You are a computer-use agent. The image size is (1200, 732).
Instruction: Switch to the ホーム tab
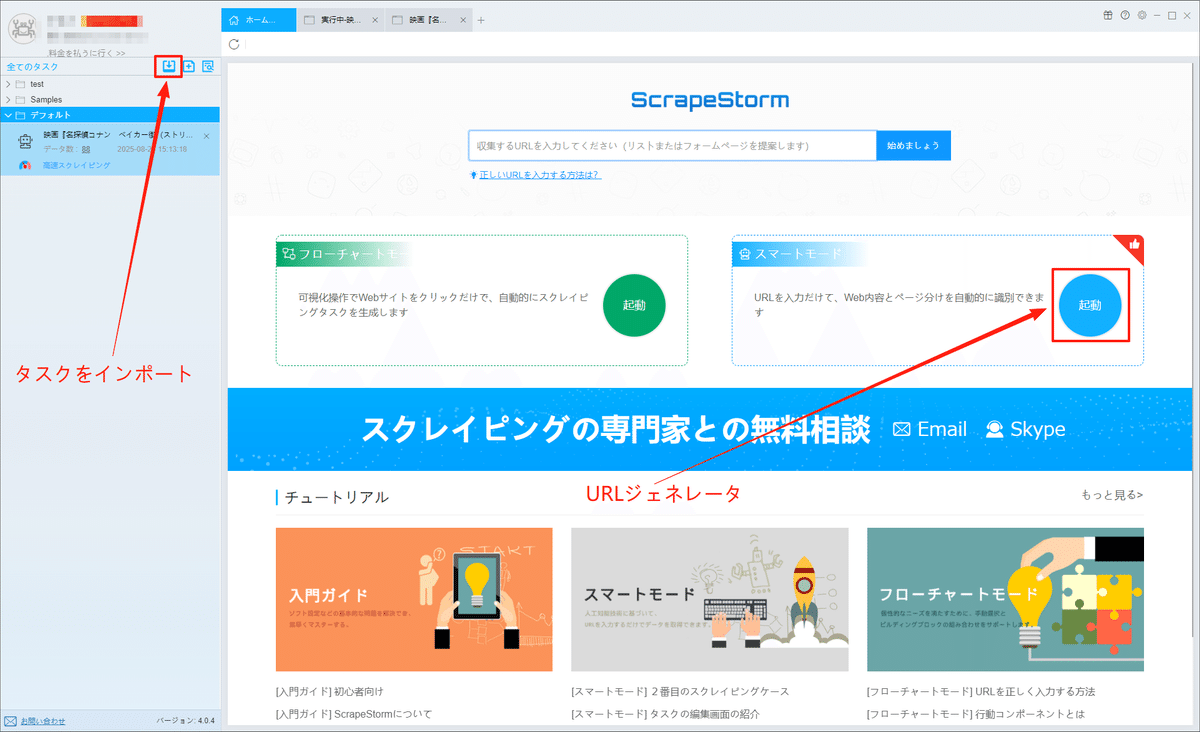tap(259, 20)
